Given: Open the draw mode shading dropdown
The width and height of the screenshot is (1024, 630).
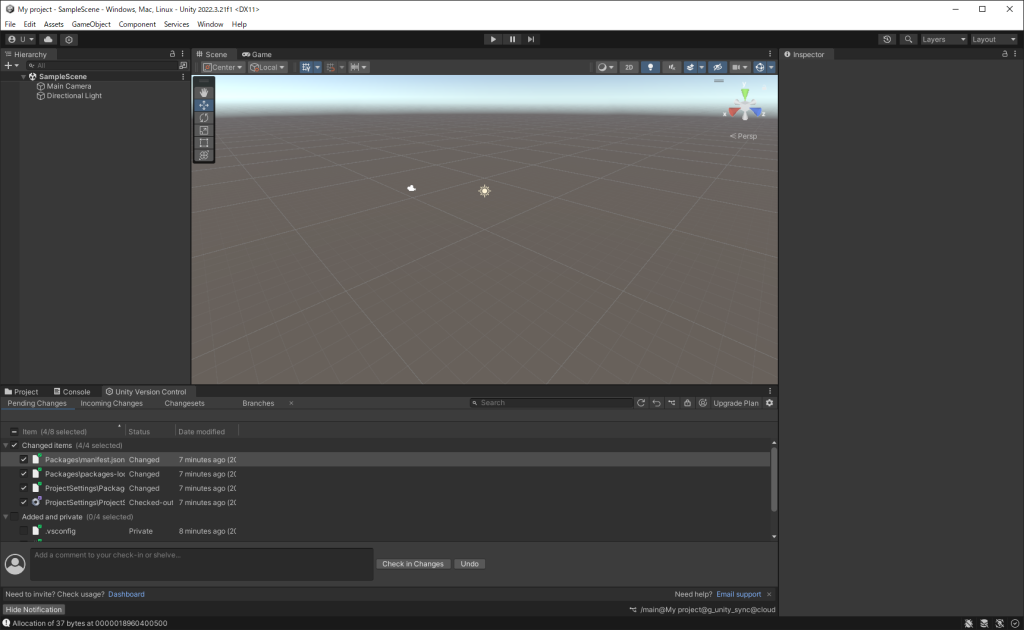Looking at the screenshot, I should point(605,67).
